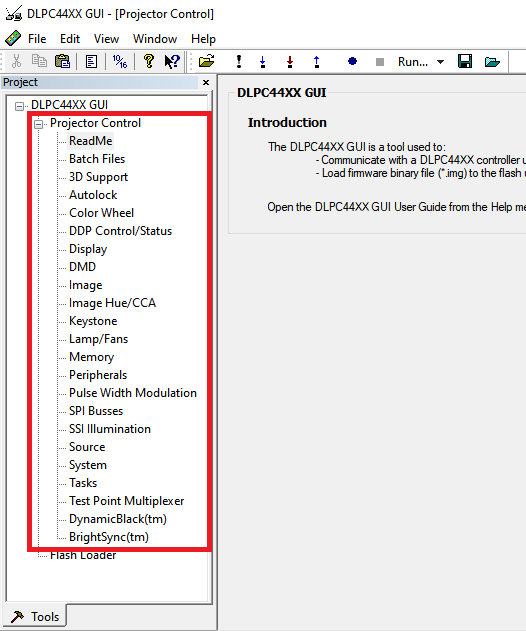Click the gray stop square icon

coord(380,62)
